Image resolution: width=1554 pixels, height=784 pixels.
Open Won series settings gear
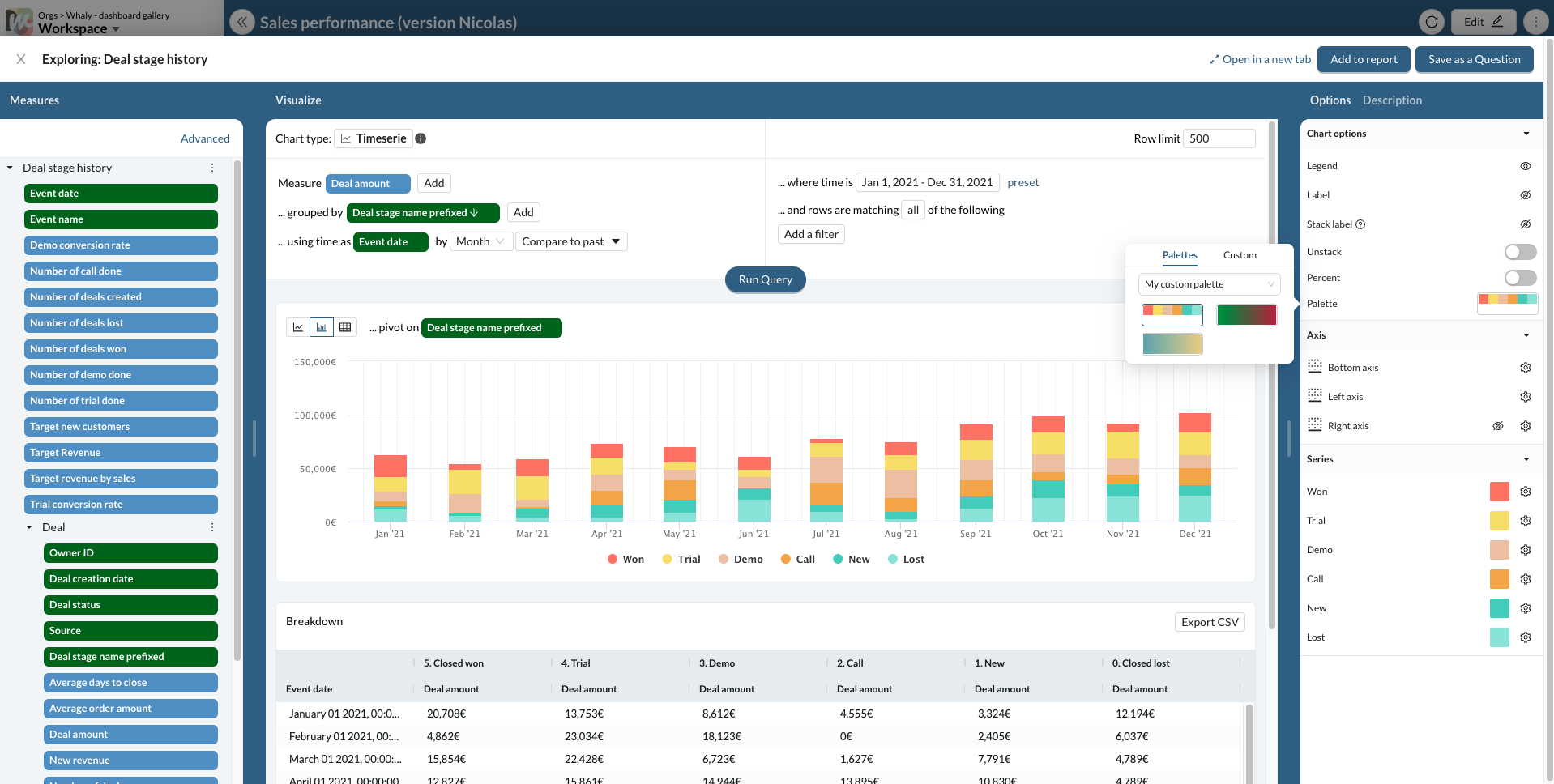[1525, 492]
